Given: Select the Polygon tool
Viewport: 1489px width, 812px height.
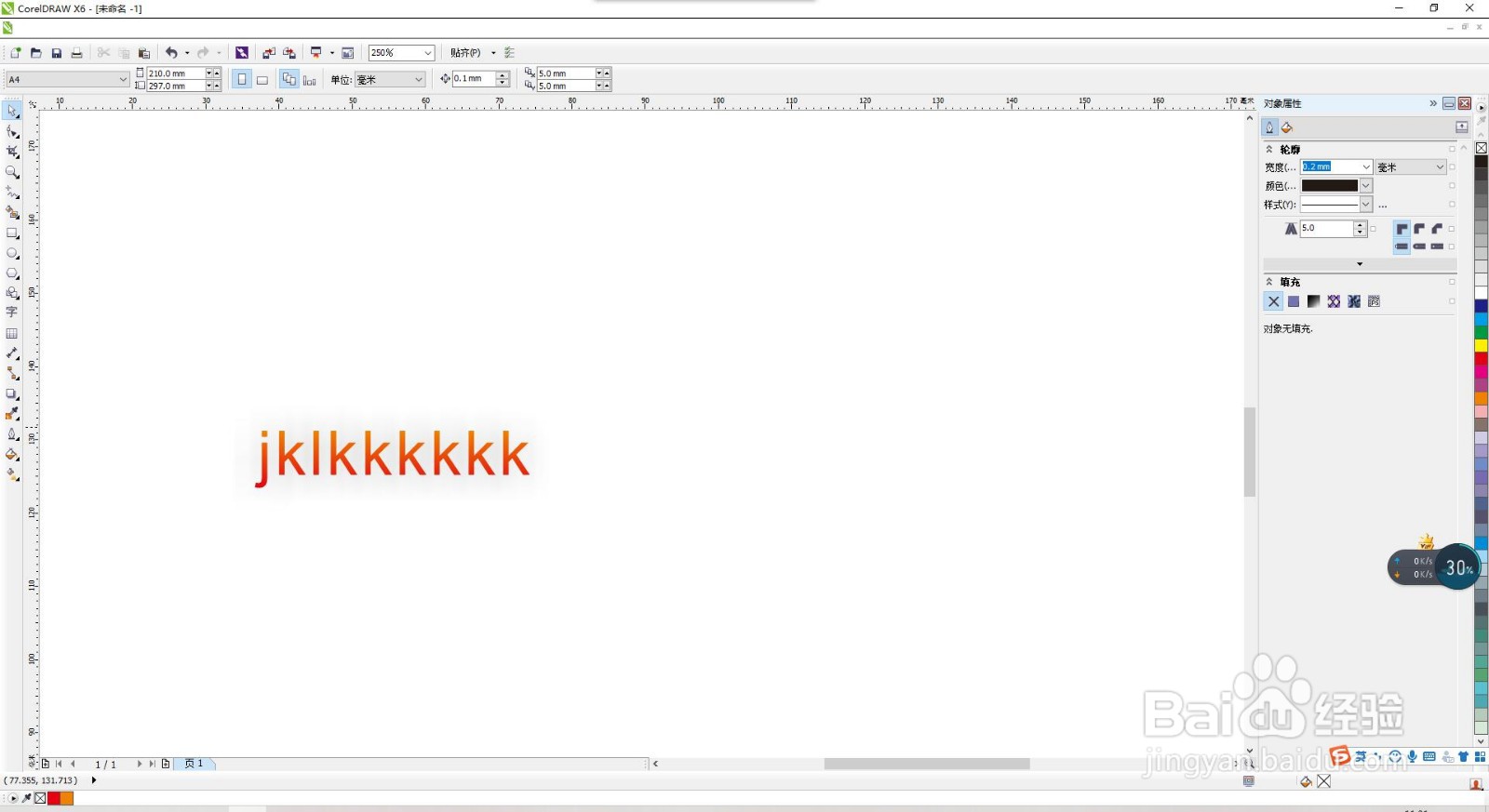Looking at the screenshot, I should (12, 273).
